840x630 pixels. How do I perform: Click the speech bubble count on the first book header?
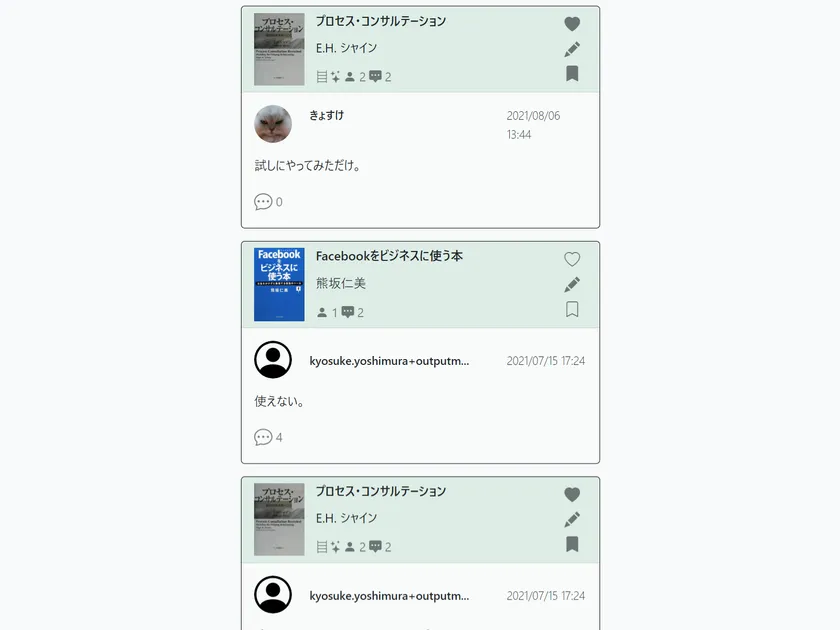380,77
